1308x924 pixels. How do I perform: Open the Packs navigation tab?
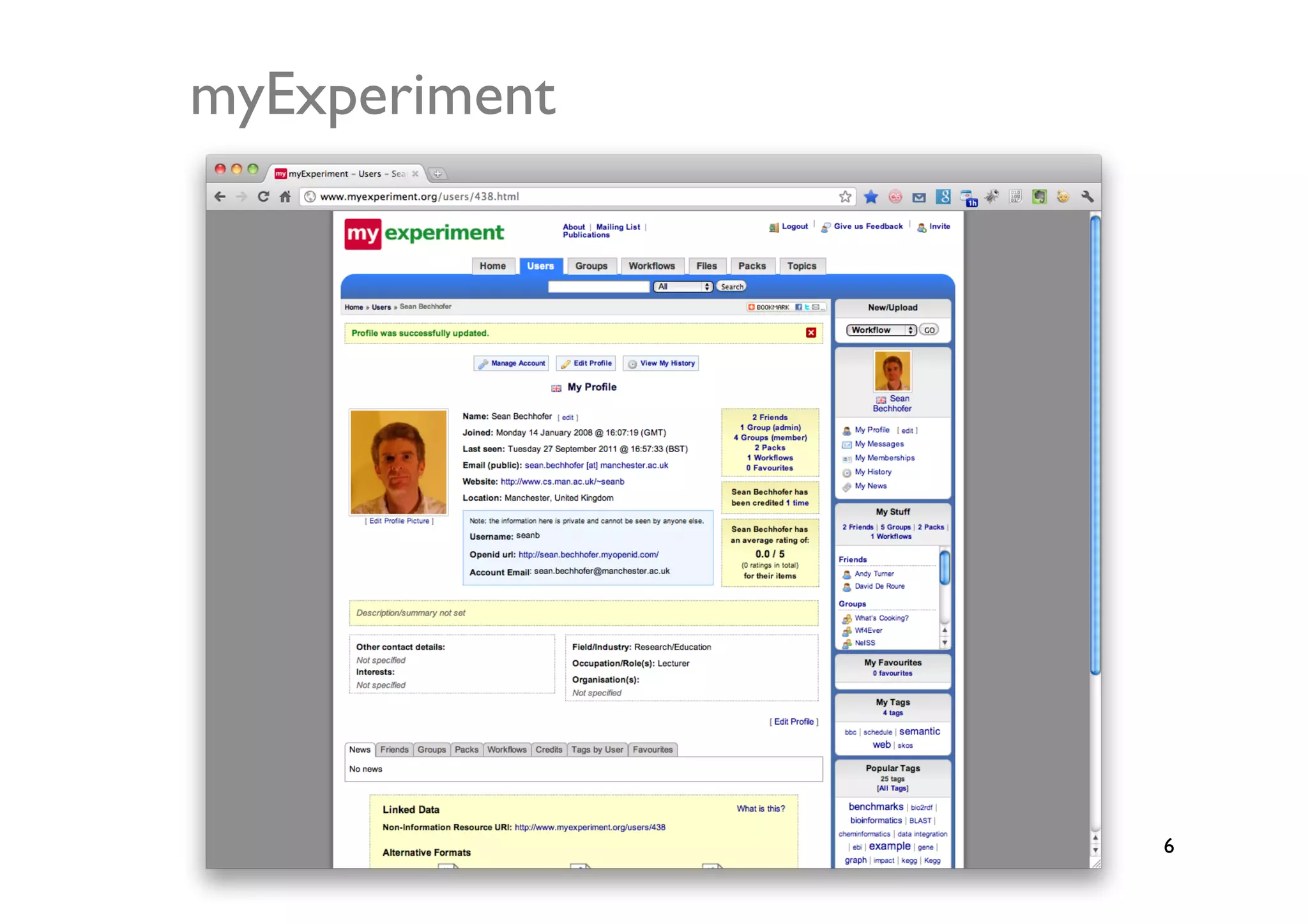(752, 266)
